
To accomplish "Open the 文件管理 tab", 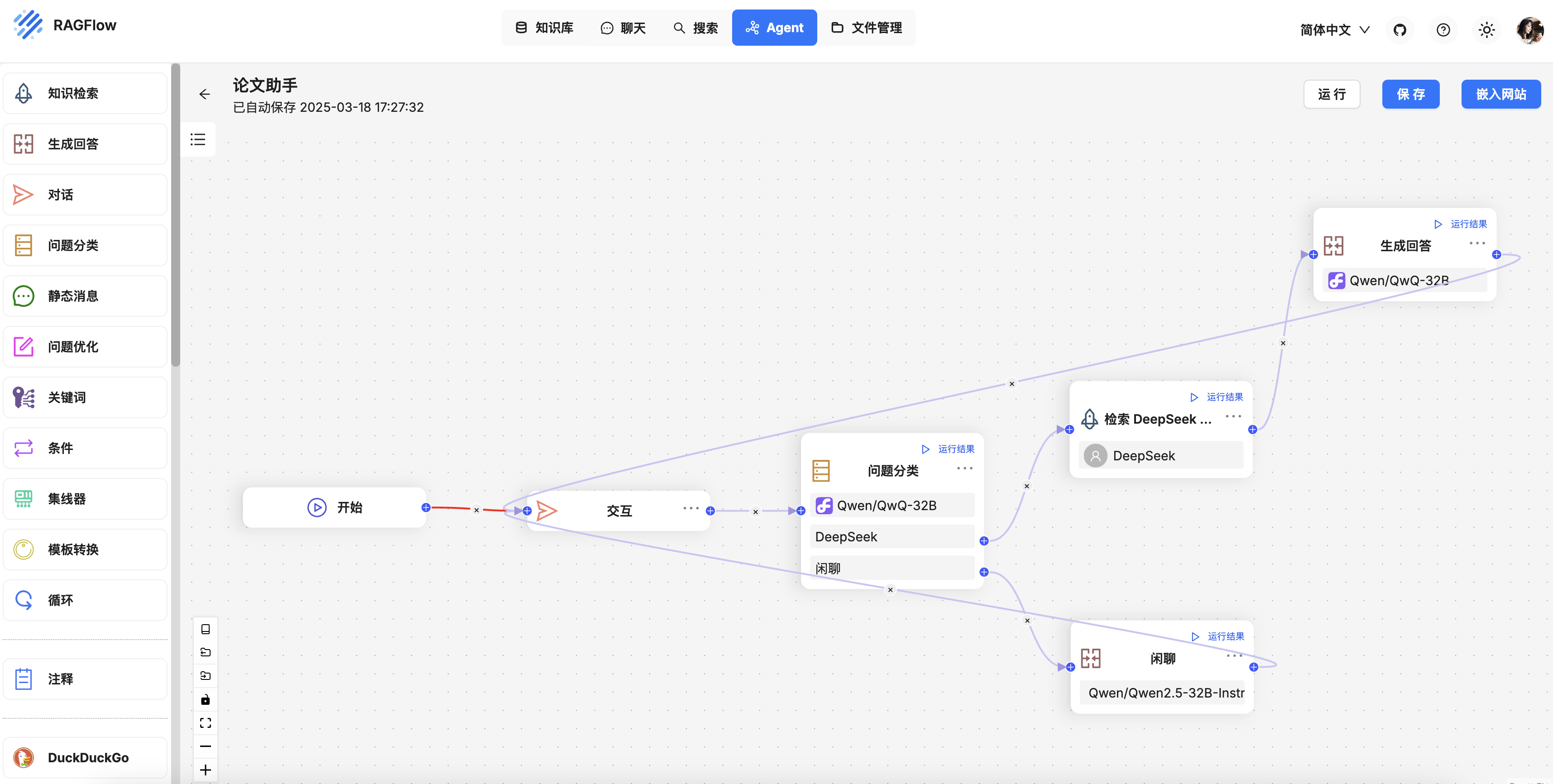I will click(866, 28).
